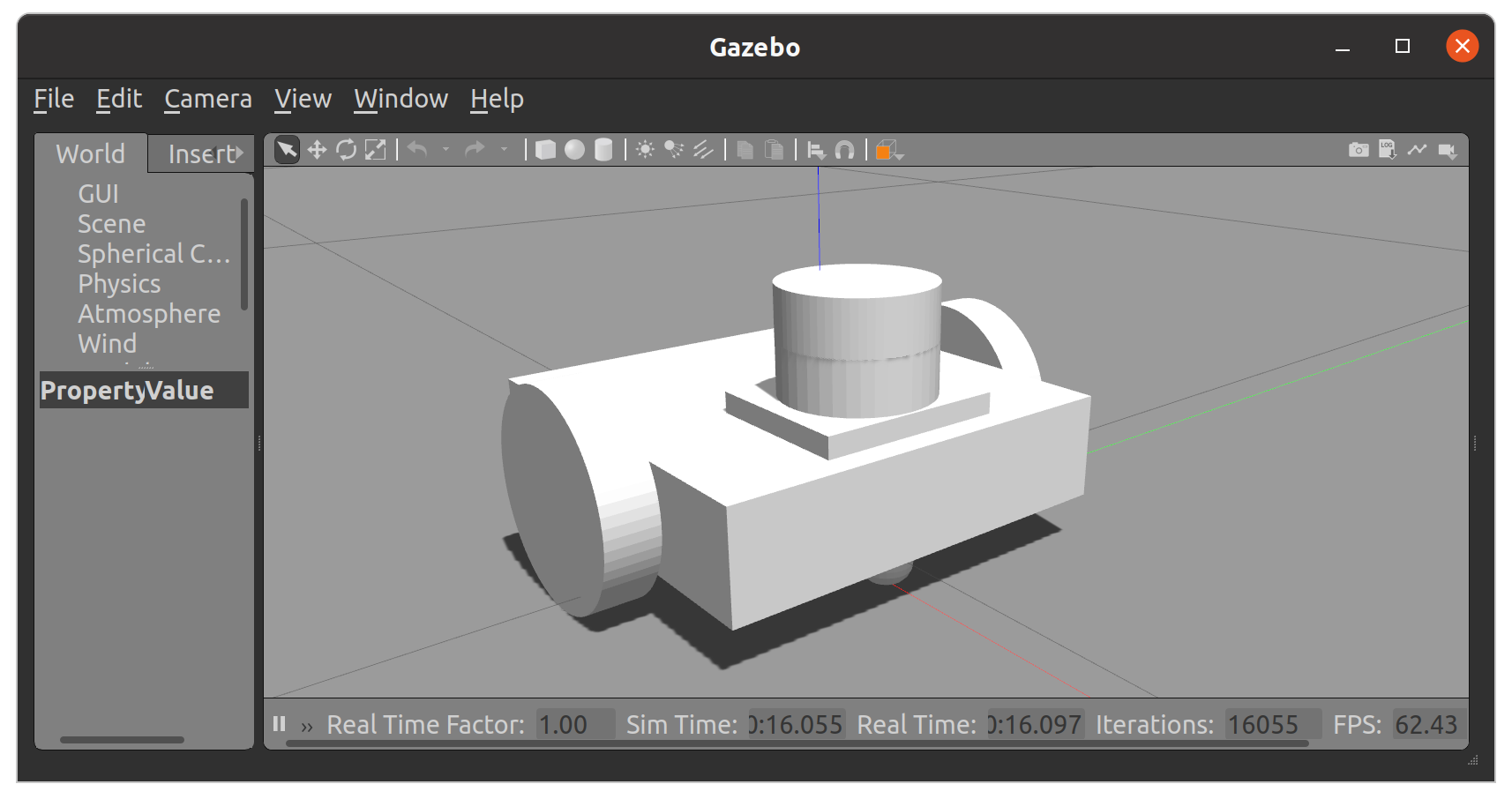Click the redo arrow icon
This screenshot has width=1512, height=799.
click(x=475, y=150)
